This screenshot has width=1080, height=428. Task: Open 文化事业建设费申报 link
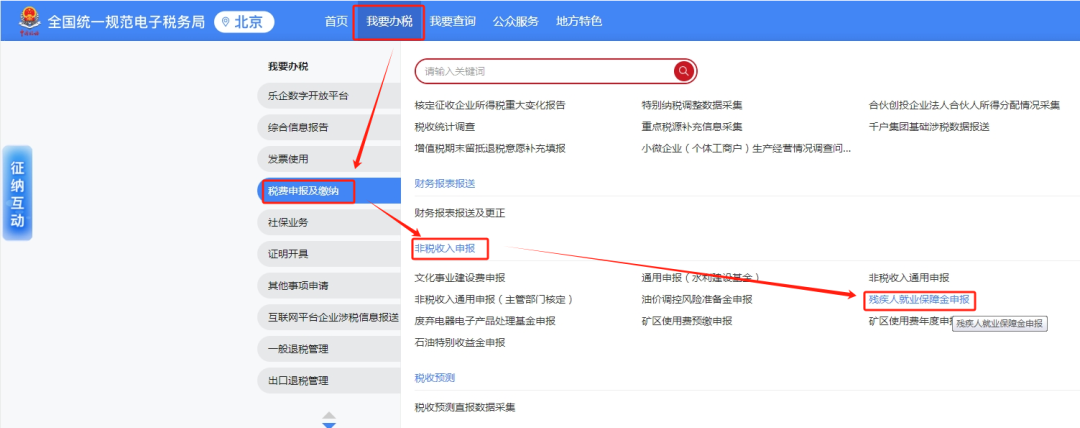tap(459, 277)
